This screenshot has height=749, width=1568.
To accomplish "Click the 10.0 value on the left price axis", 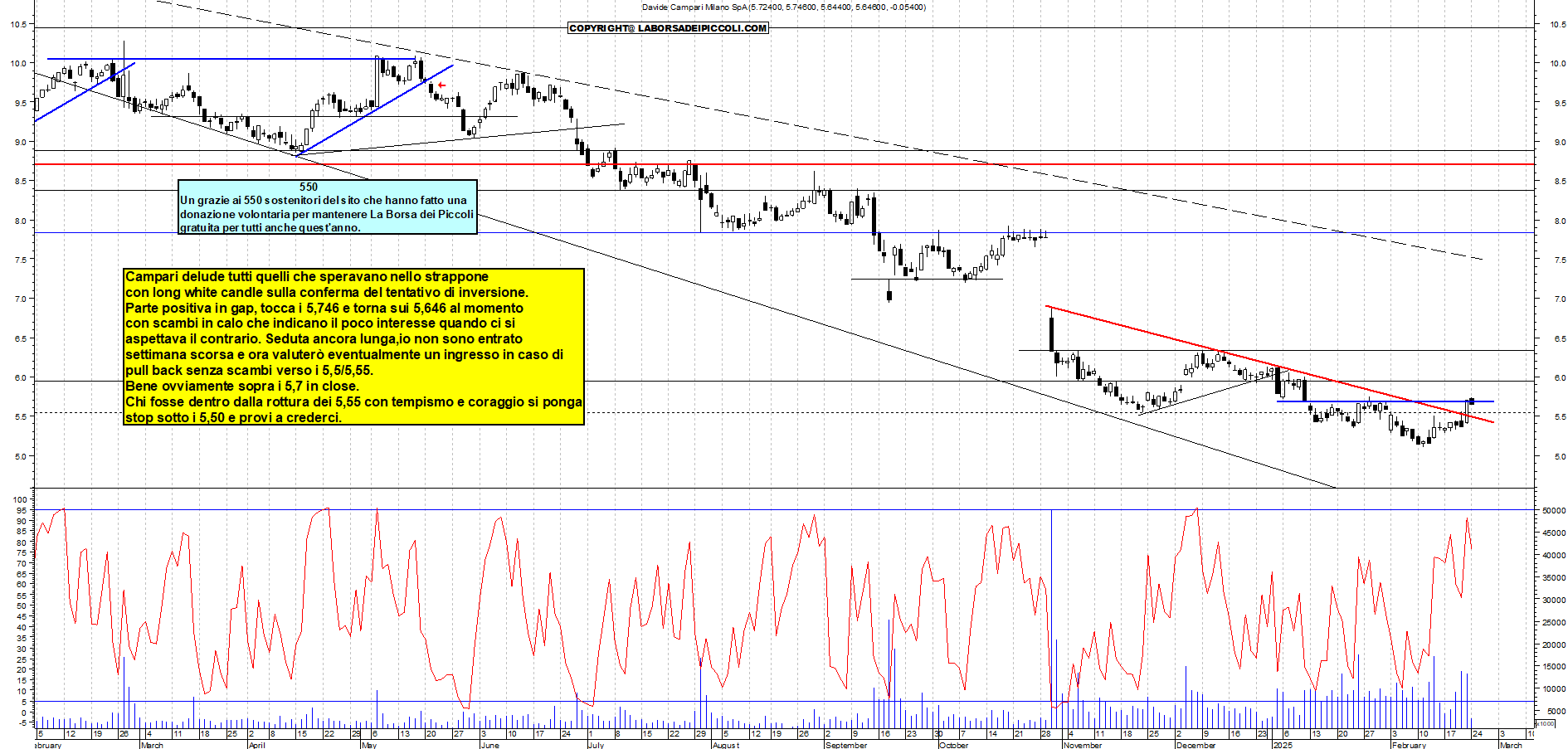I will 17,63.
